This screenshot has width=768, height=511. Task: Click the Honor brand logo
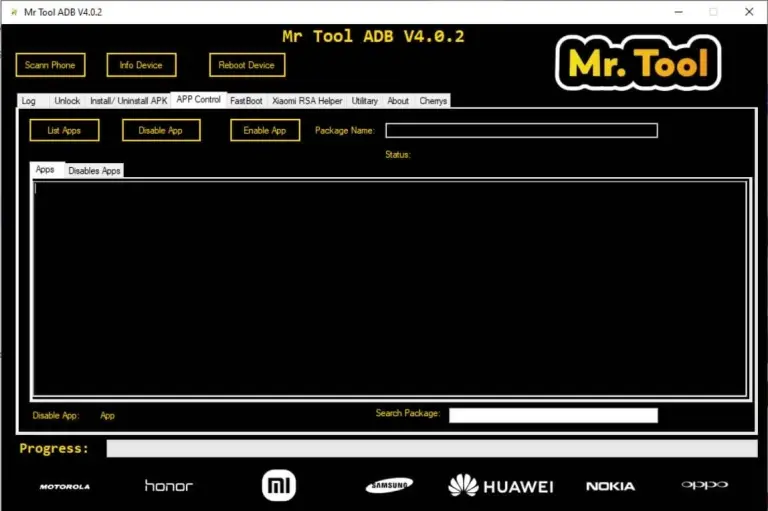coord(169,486)
